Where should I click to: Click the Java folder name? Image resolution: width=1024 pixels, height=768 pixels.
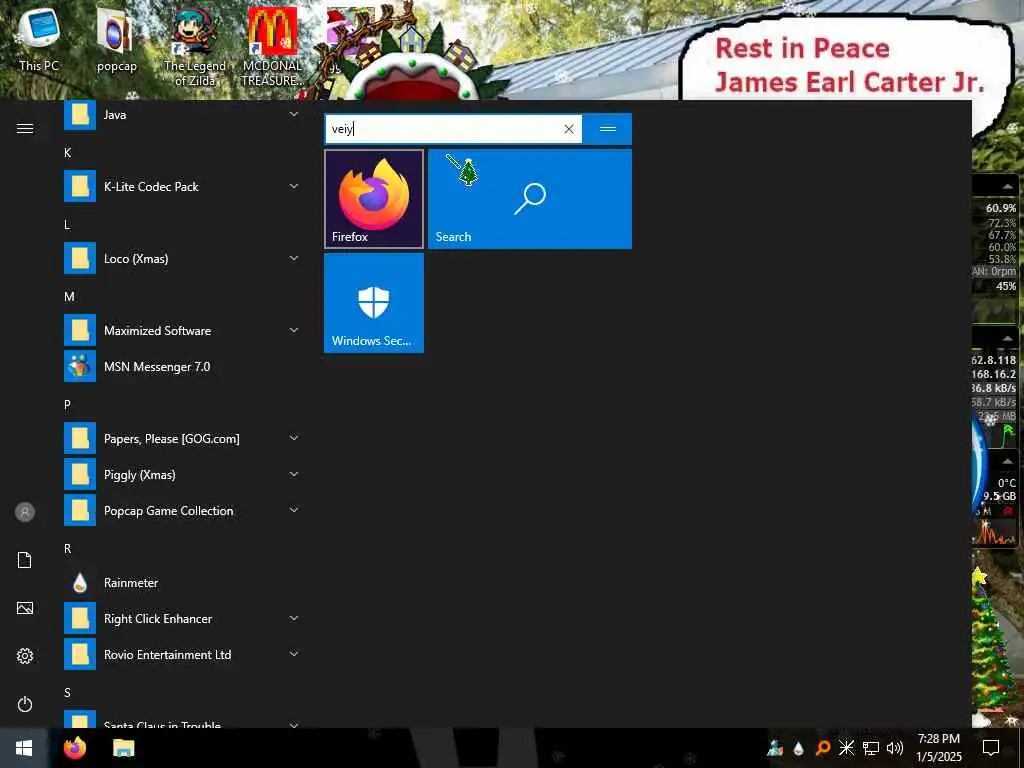115,115
